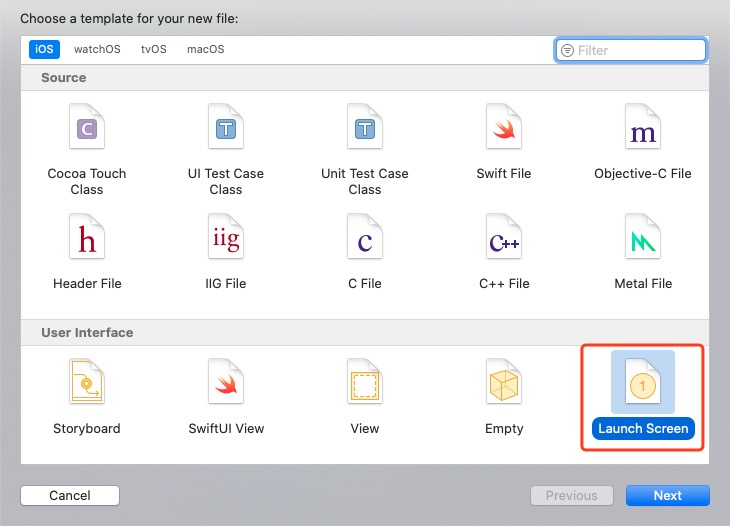The width and height of the screenshot is (730, 526).
Task: Select the Empty interface template
Action: [x=503, y=385]
